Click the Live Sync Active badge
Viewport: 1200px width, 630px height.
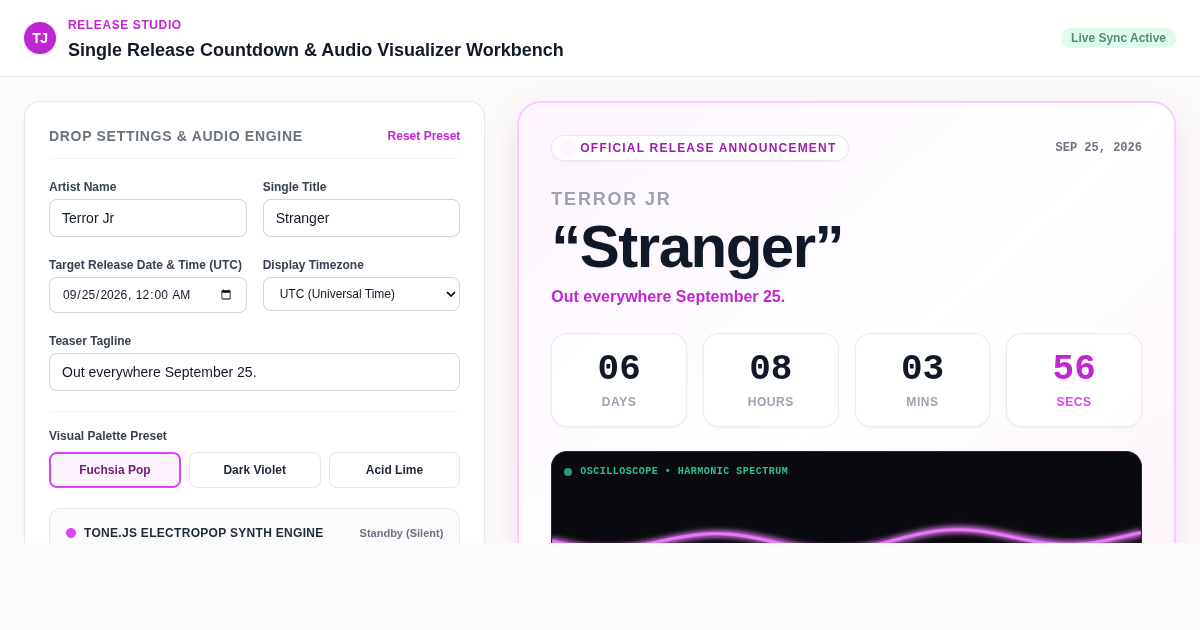[1118, 38]
